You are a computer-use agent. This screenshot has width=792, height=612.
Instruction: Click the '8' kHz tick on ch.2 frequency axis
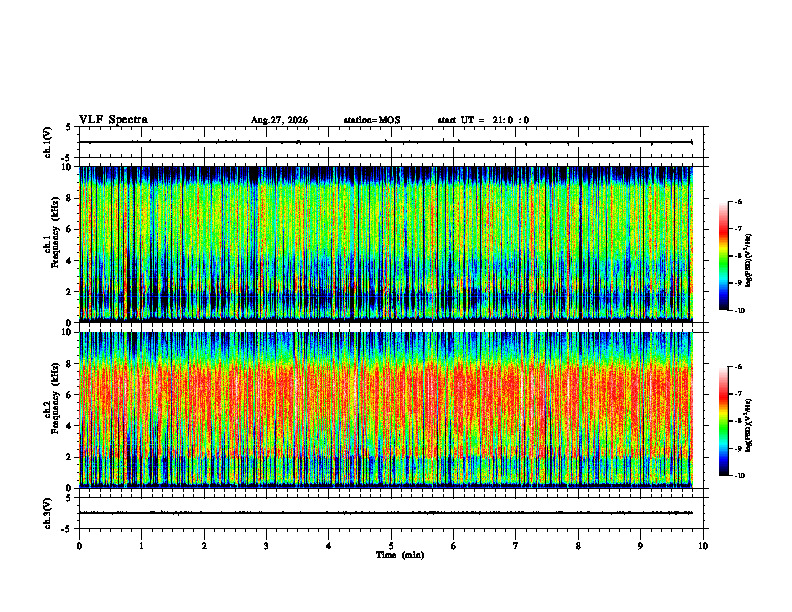70,364
